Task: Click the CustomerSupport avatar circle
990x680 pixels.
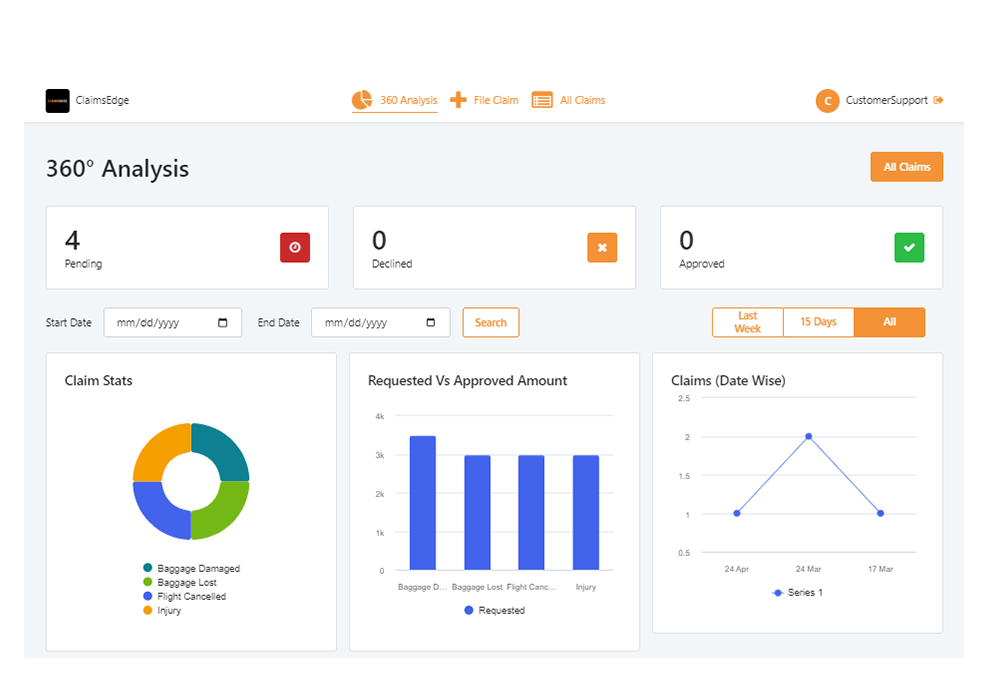Action: [827, 101]
